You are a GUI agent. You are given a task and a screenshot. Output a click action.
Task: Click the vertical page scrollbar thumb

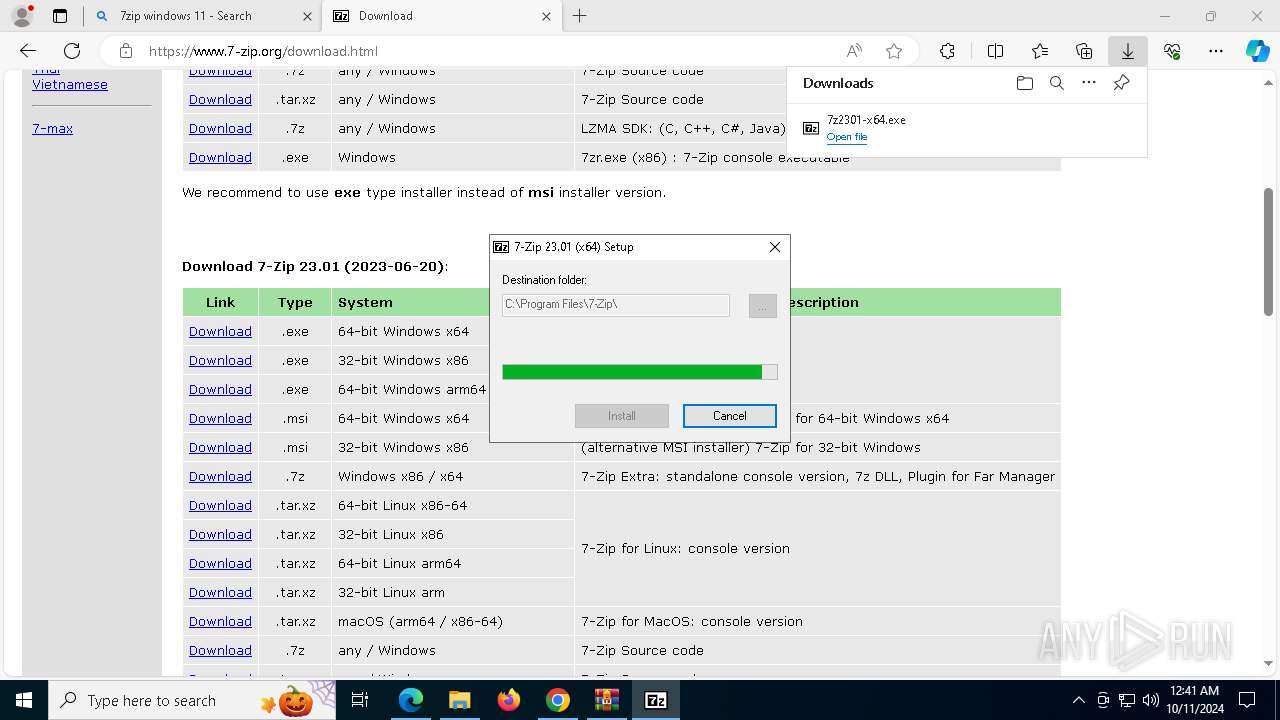pyautogui.click(x=1268, y=252)
